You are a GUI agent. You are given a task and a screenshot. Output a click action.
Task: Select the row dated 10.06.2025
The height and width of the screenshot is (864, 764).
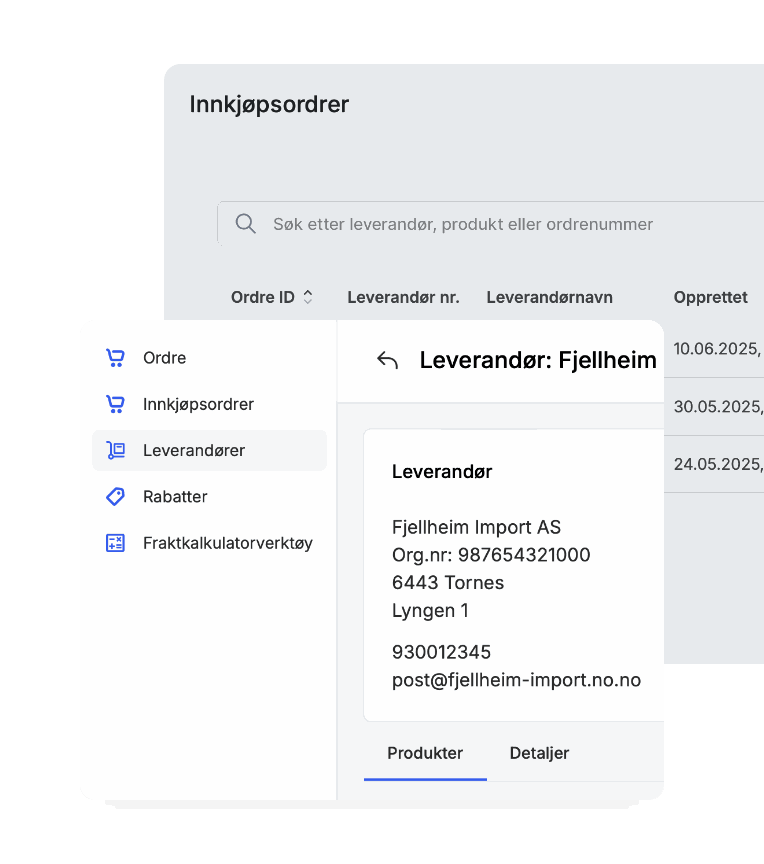[714, 349]
